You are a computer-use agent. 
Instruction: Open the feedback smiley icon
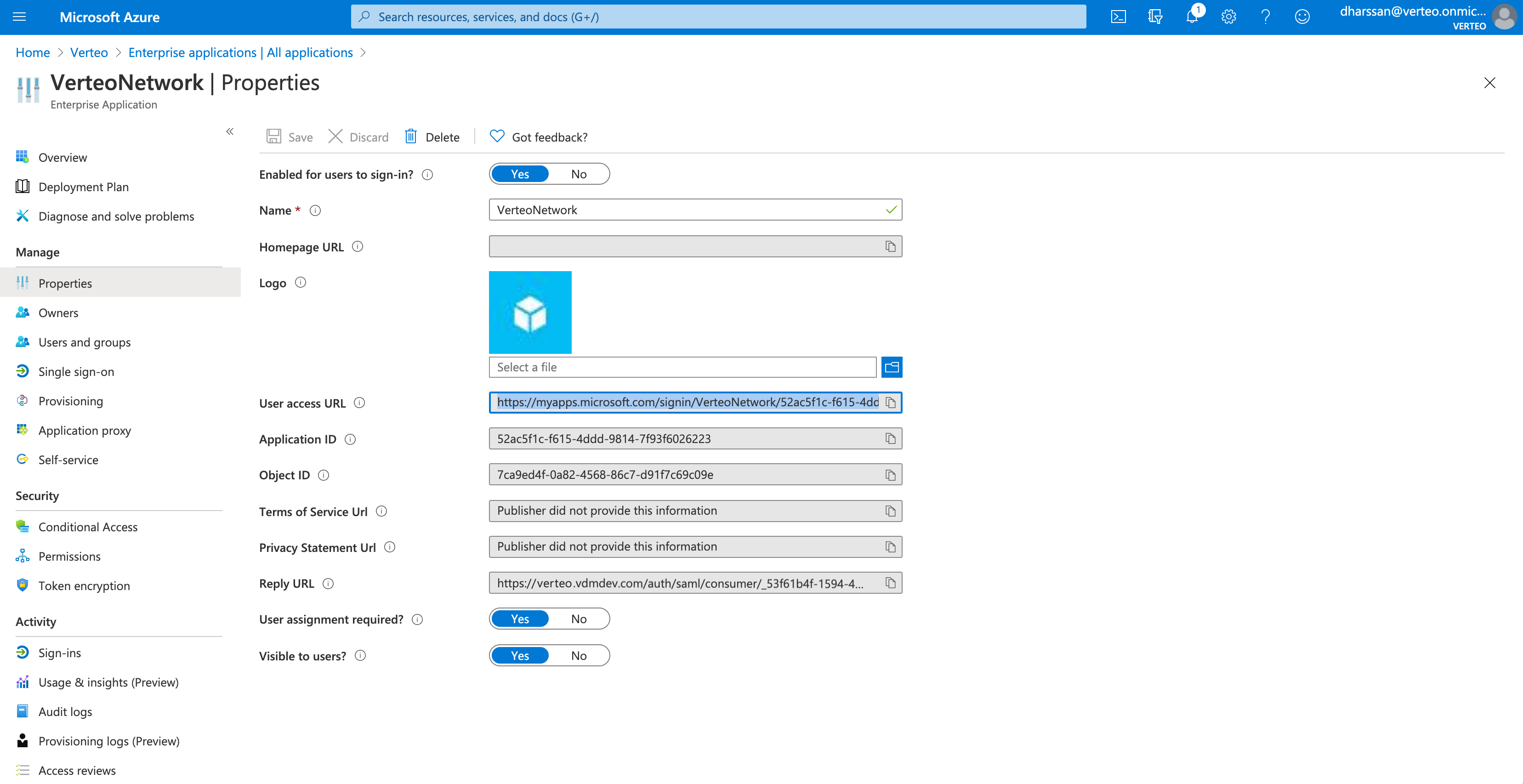(x=1302, y=17)
